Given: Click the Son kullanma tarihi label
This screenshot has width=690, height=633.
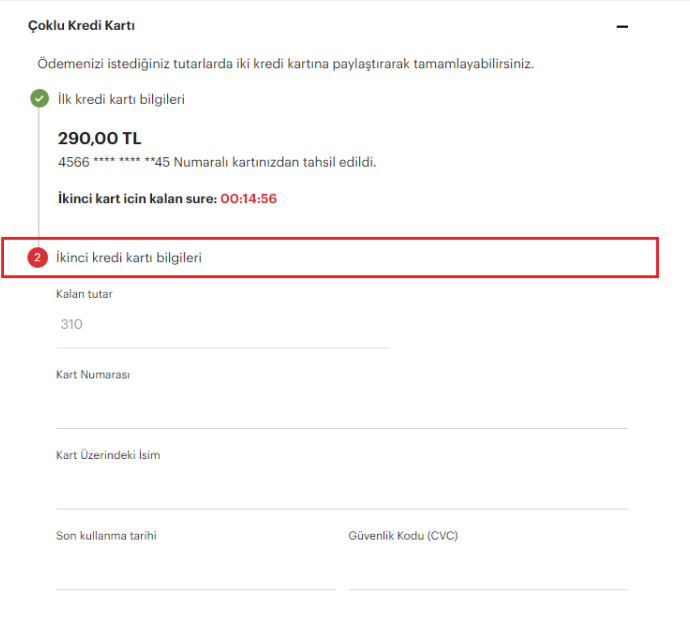Looking at the screenshot, I should (106, 535).
